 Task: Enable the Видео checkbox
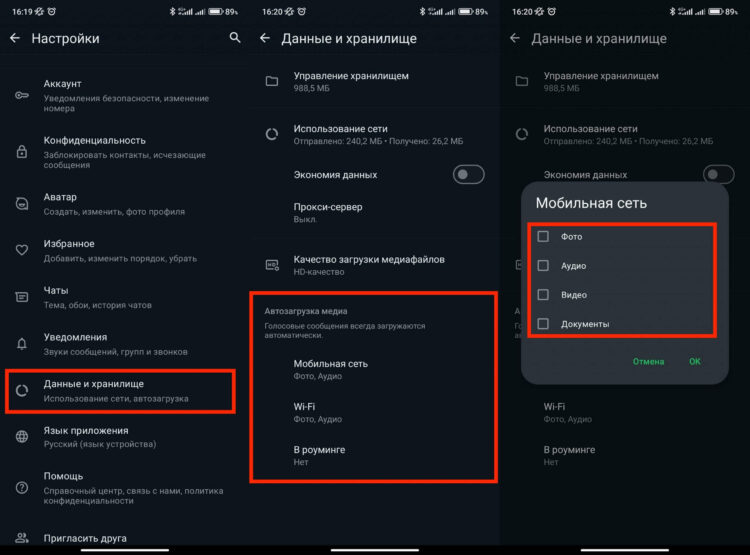[x=543, y=295]
